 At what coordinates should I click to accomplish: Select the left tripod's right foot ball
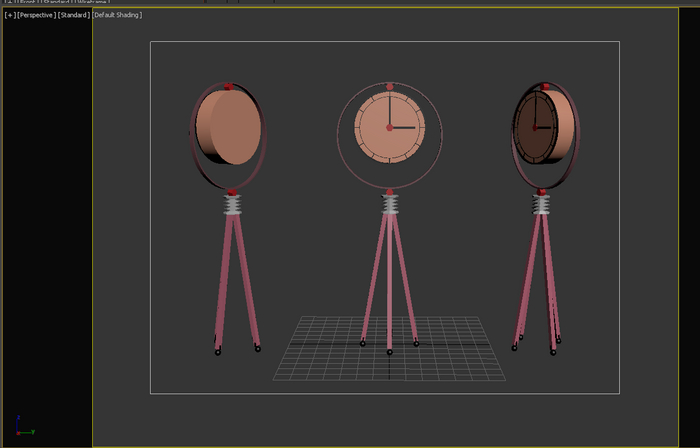coord(257,348)
